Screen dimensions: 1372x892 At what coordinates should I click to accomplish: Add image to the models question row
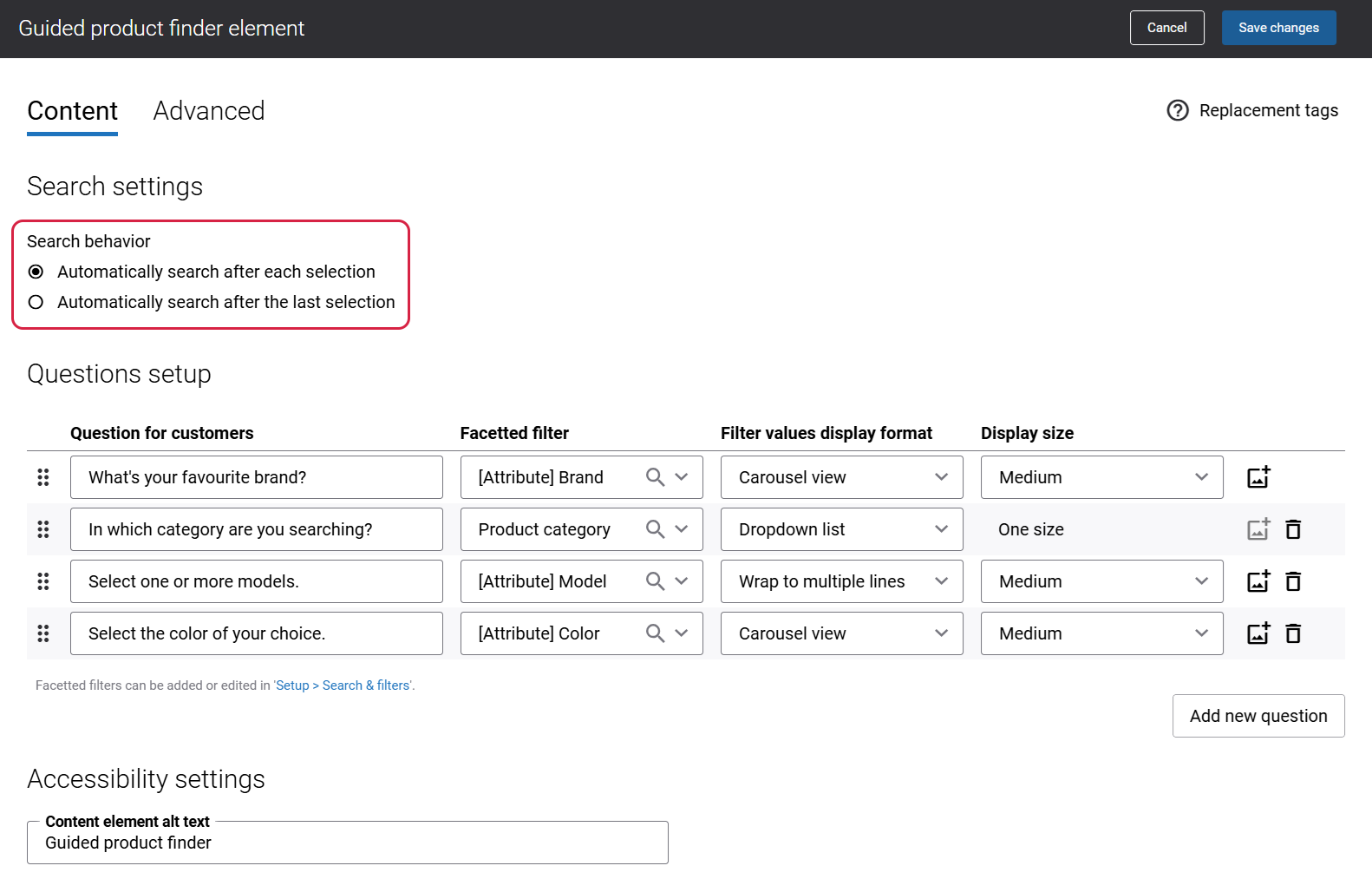[1258, 580]
